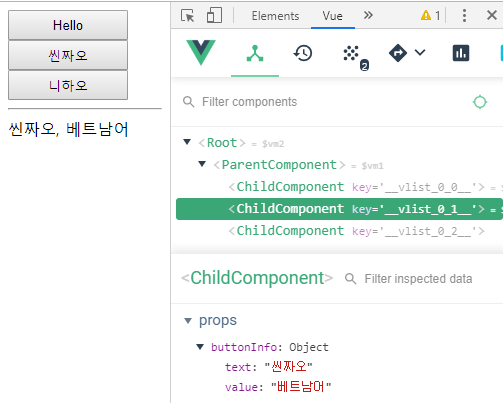Click the magnifier icon beside Filter components
This screenshot has width=503, height=403.
188,102
